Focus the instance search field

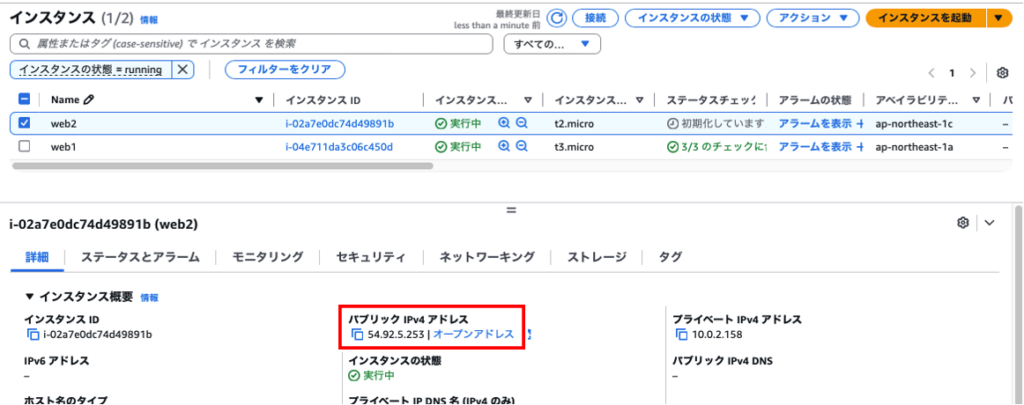(x=251, y=44)
